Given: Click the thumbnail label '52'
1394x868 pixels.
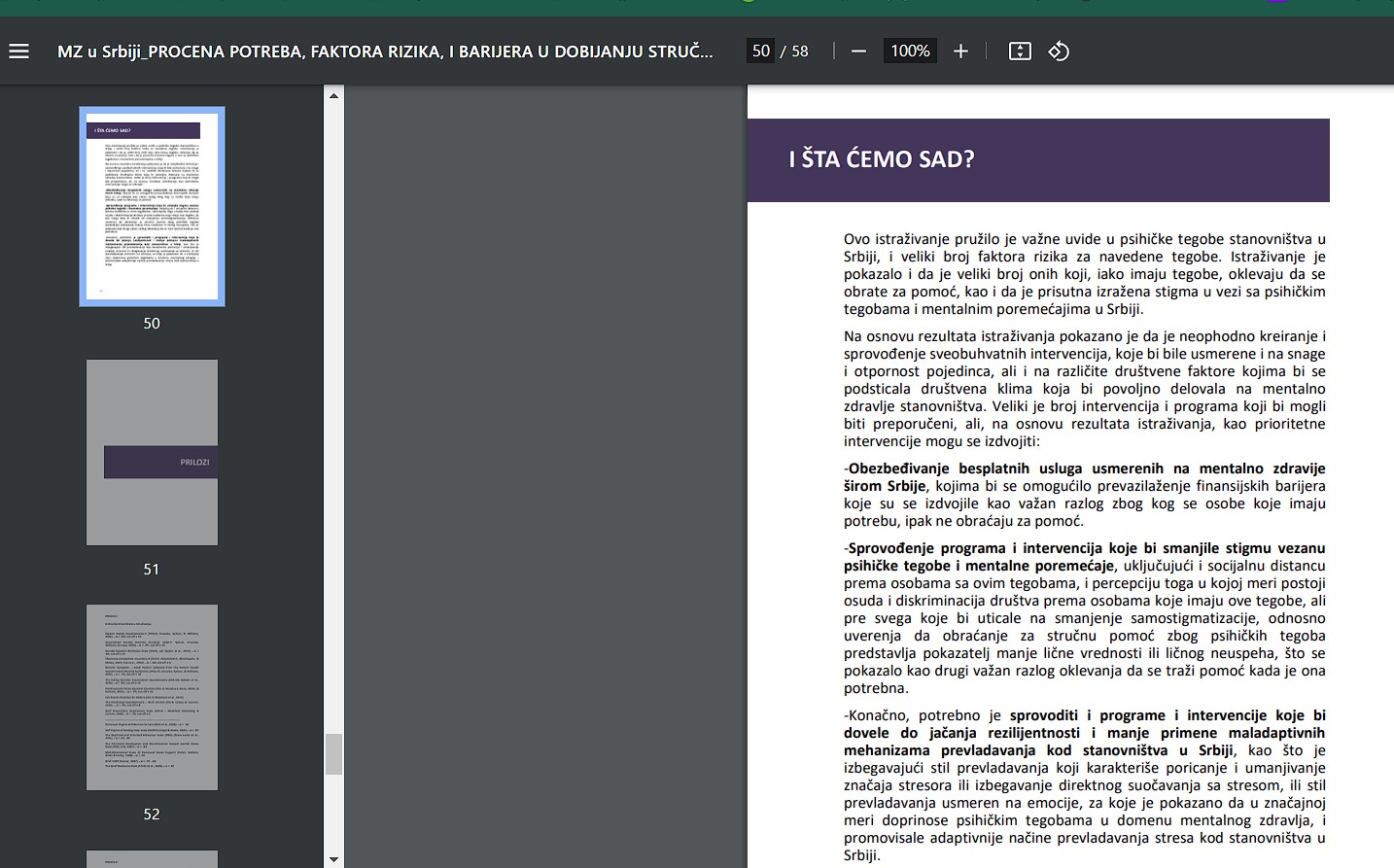Looking at the screenshot, I should pyautogui.click(x=152, y=814).
